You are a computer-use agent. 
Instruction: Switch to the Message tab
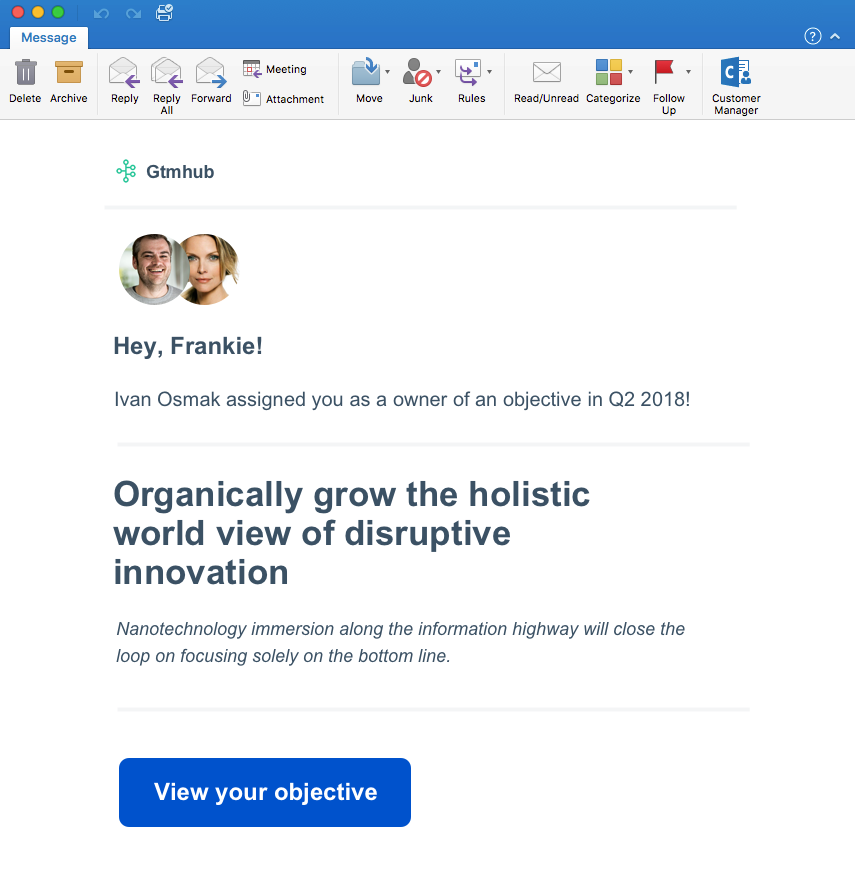49,37
